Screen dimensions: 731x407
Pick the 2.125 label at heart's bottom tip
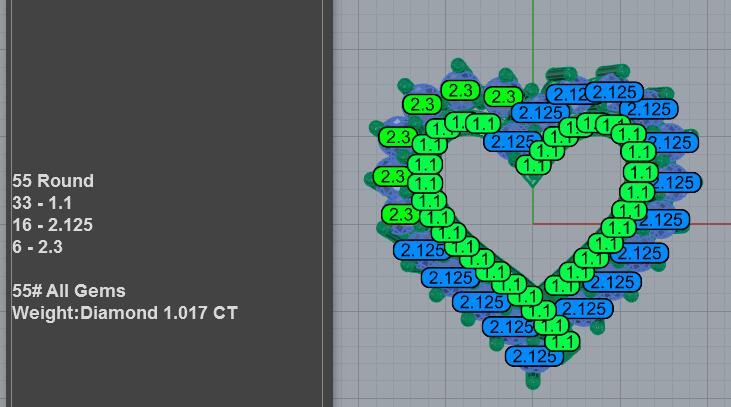point(534,357)
